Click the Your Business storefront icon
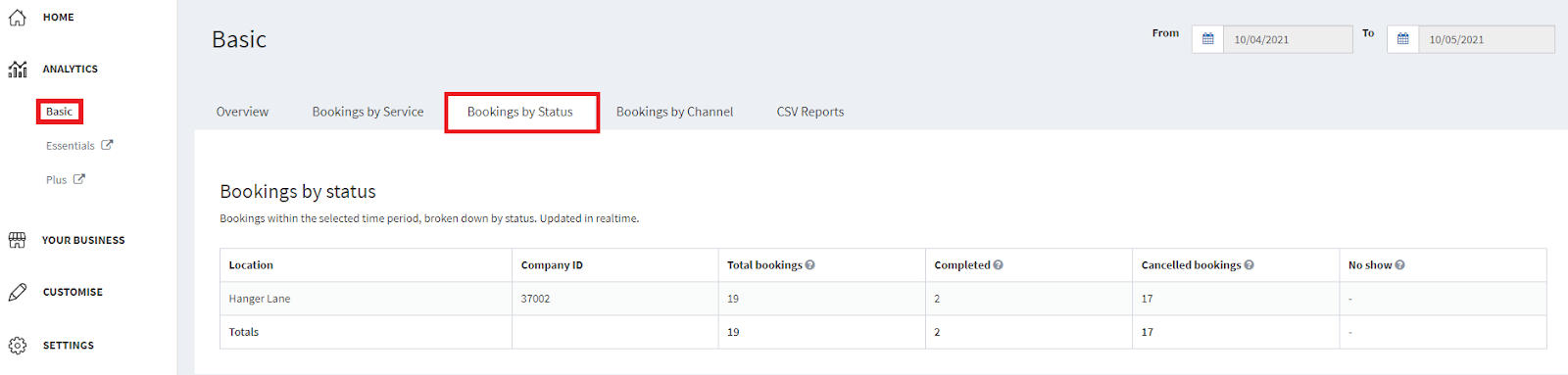The image size is (1568, 375). coord(18,240)
